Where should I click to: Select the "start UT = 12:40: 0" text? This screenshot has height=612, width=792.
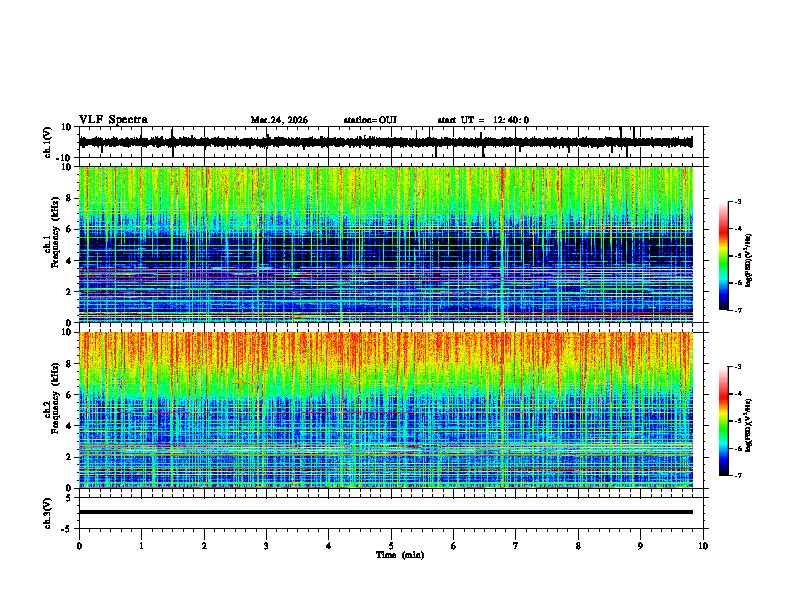[483, 120]
